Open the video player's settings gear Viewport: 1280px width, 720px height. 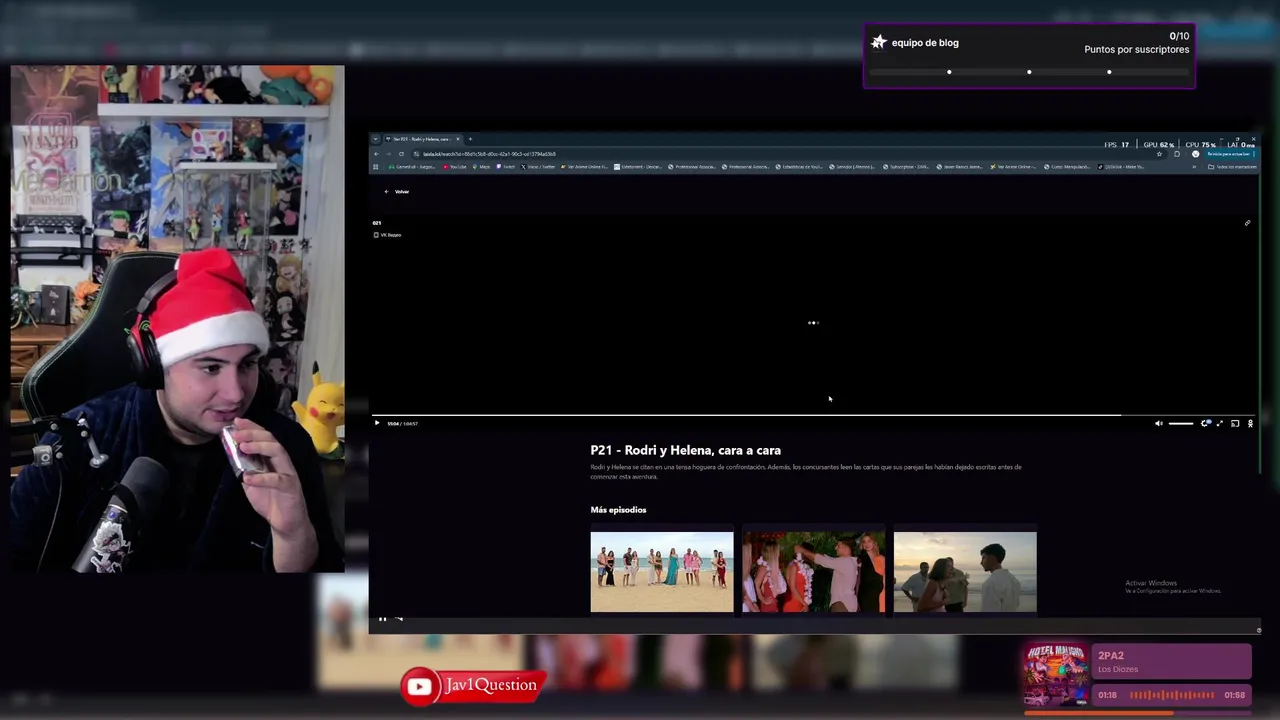tap(1204, 423)
